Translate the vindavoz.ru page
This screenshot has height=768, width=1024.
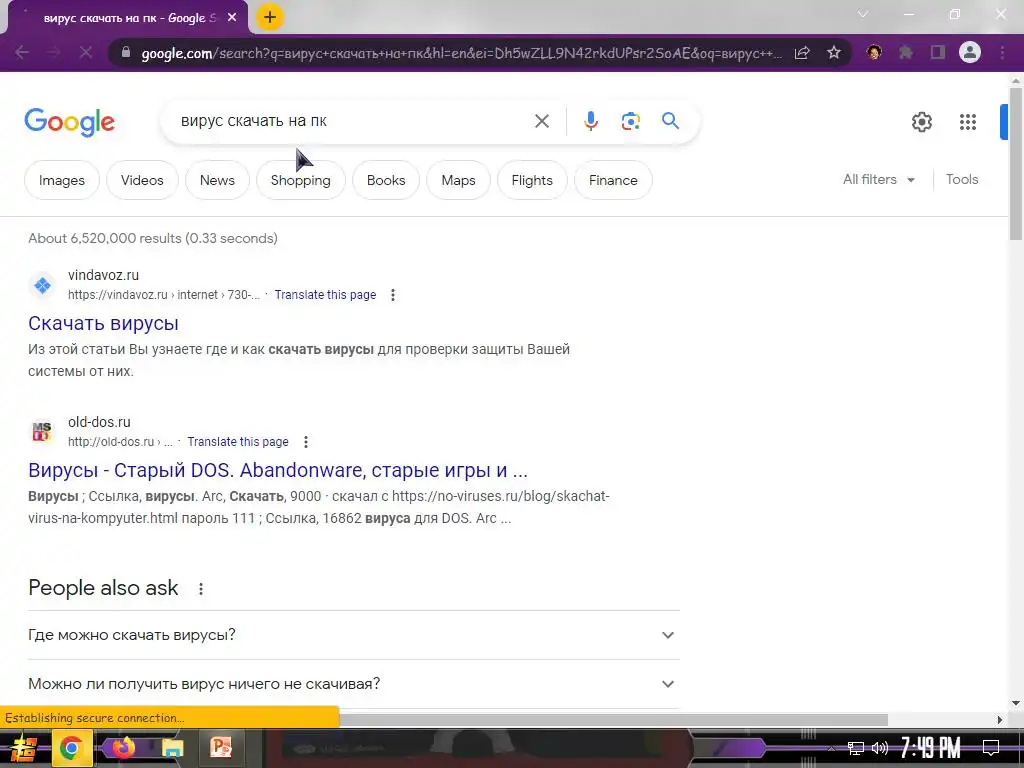[325, 295]
